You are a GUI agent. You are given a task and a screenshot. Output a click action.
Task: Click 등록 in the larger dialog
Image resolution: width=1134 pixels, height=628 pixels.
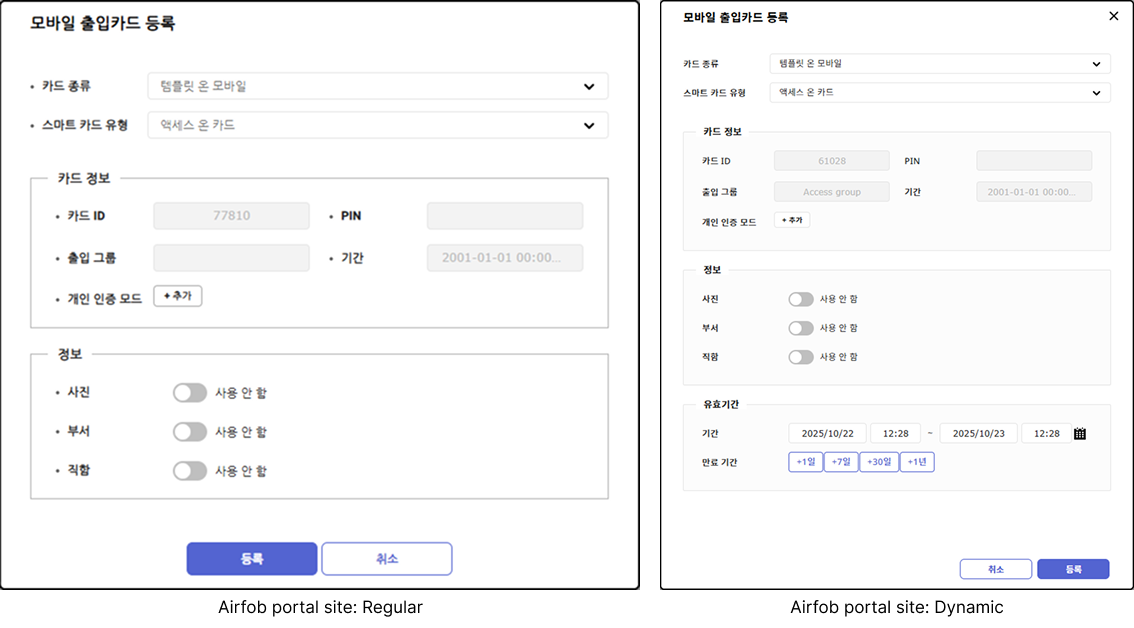[251, 559]
